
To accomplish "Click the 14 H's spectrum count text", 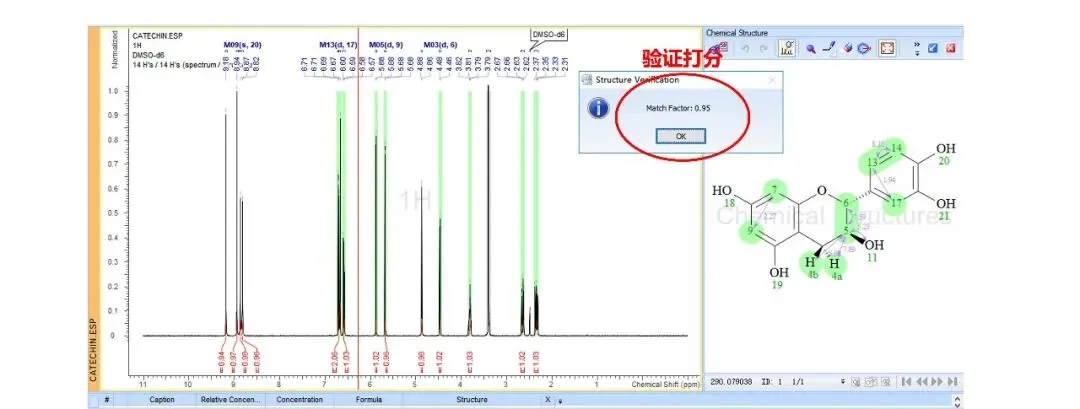I will coord(176,65).
